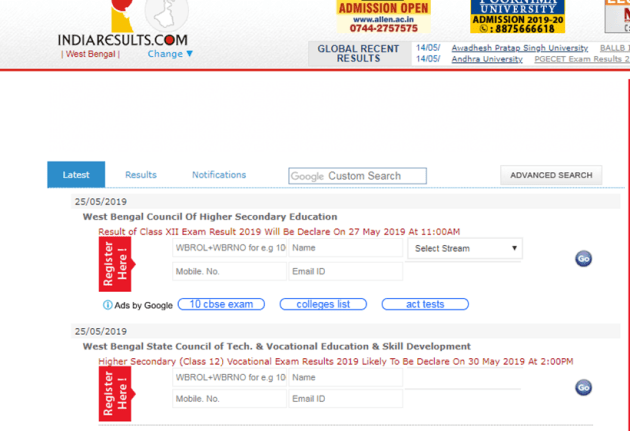
Task: Expand the Select Stream dropdown
Action: 465,248
